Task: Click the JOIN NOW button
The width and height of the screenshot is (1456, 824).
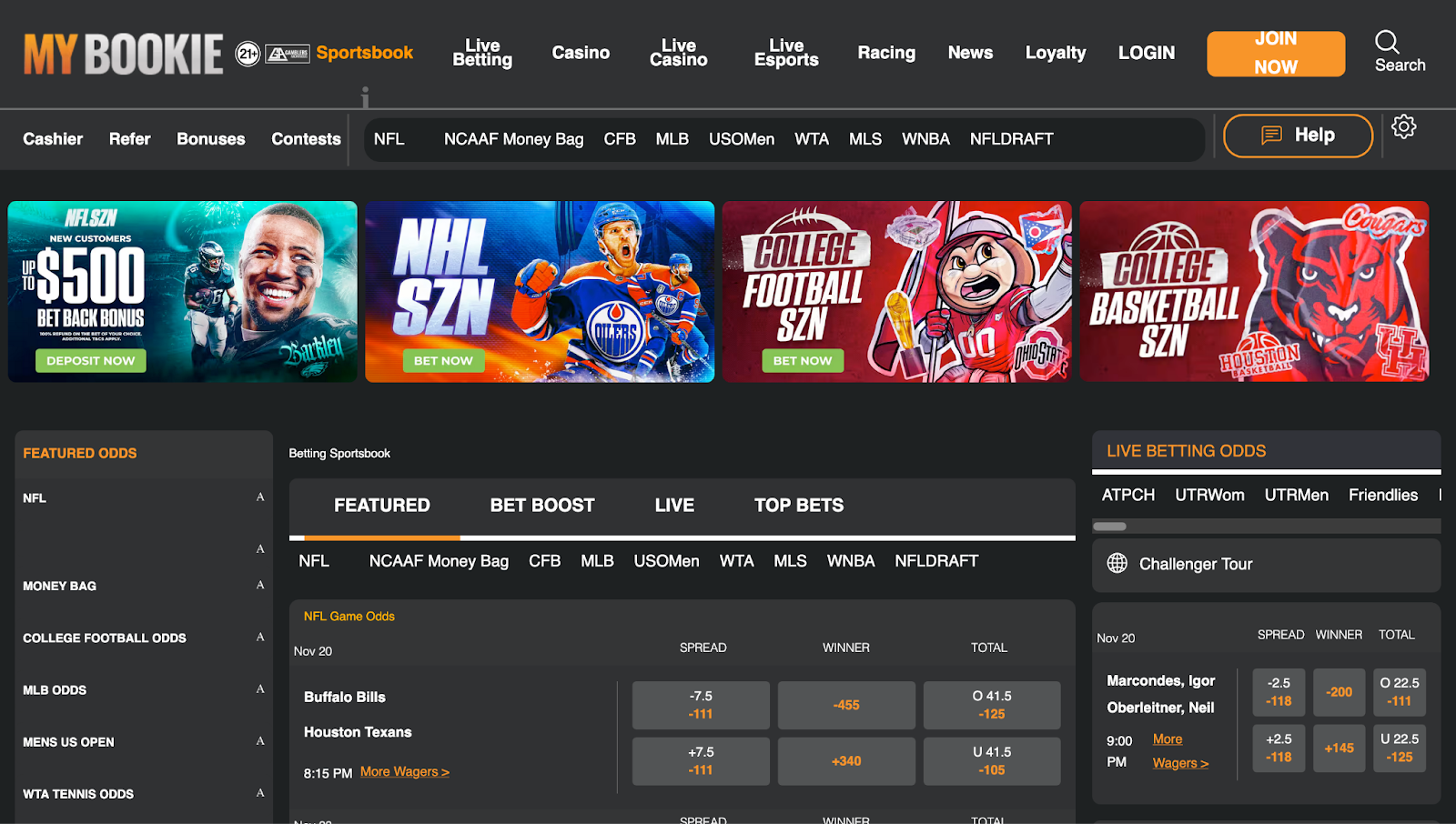Action: coord(1276,54)
